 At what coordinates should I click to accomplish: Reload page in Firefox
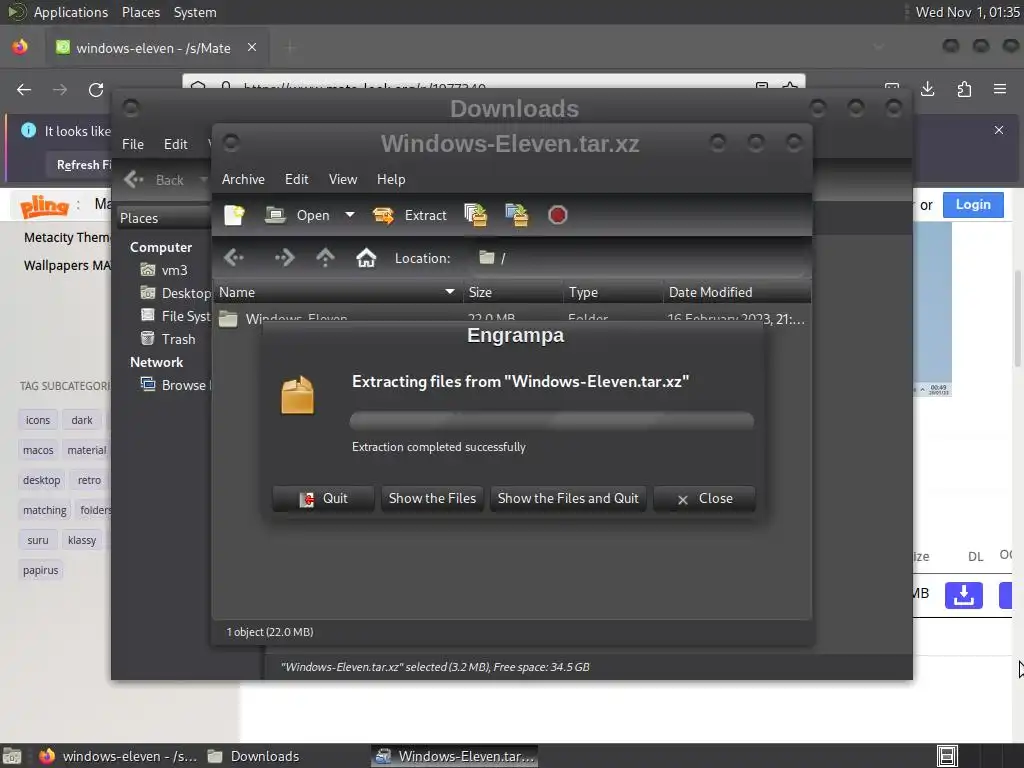[x=96, y=89]
